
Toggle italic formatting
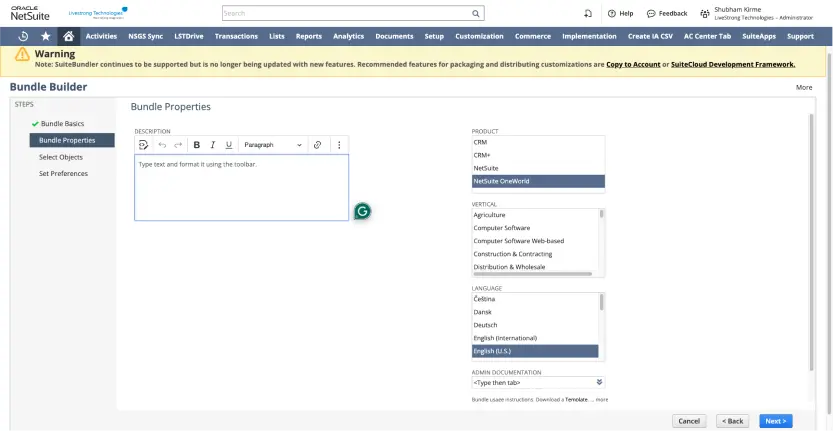point(212,145)
